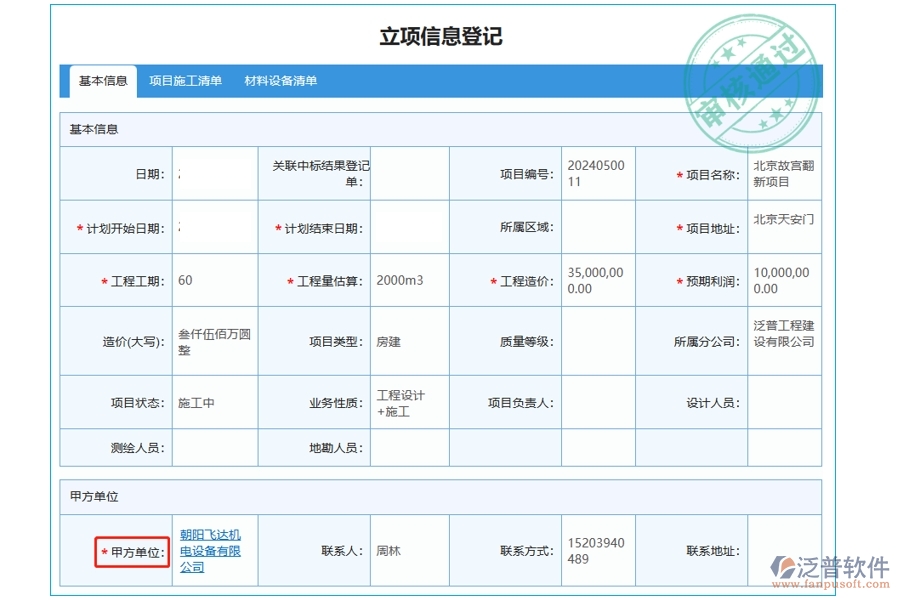Click the 计划结束日期 input field

pos(410,227)
